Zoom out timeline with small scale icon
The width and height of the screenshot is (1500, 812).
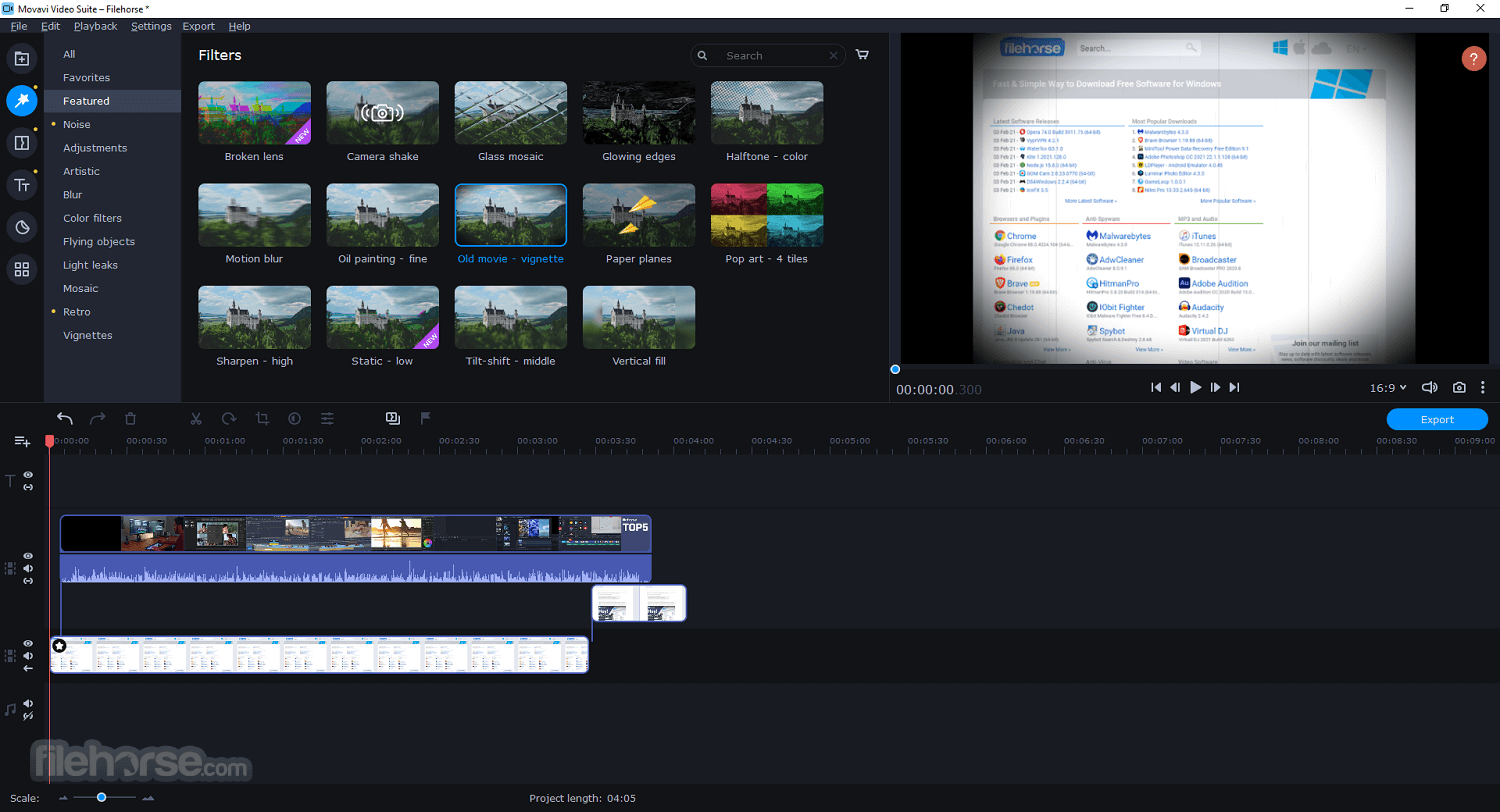pos(64,798)
